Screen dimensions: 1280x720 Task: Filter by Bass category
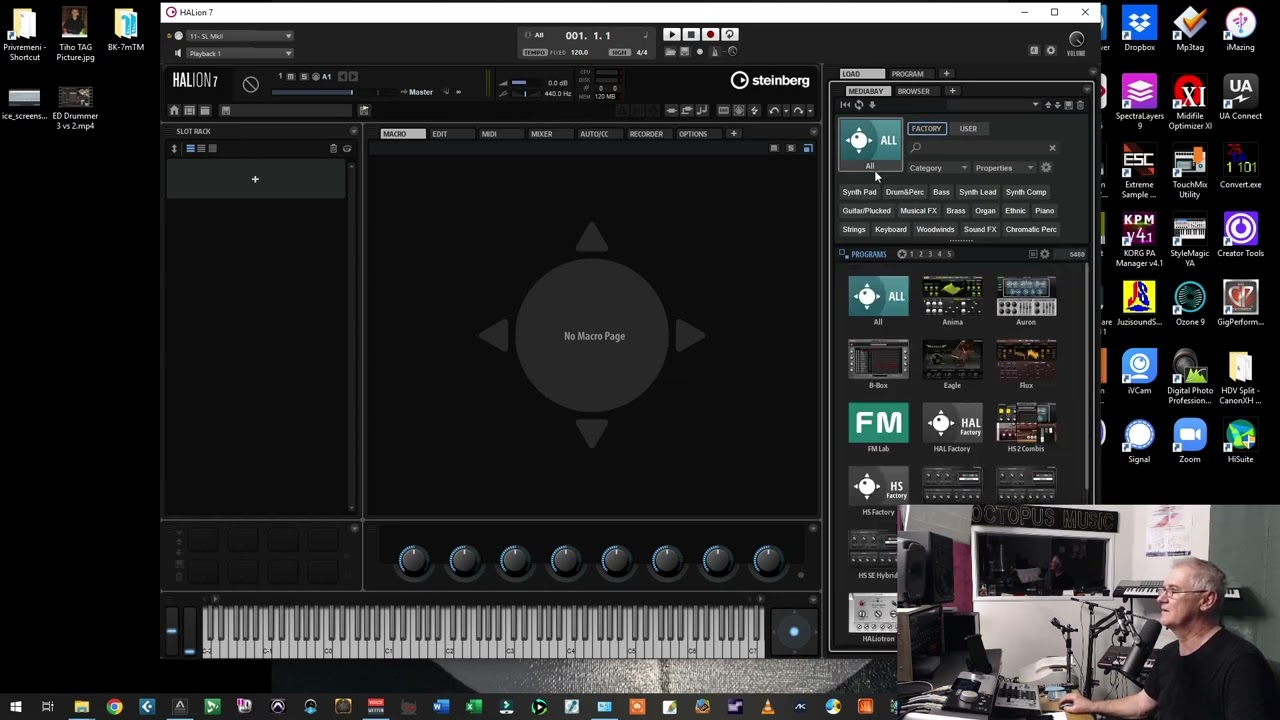tap(941, 192)
